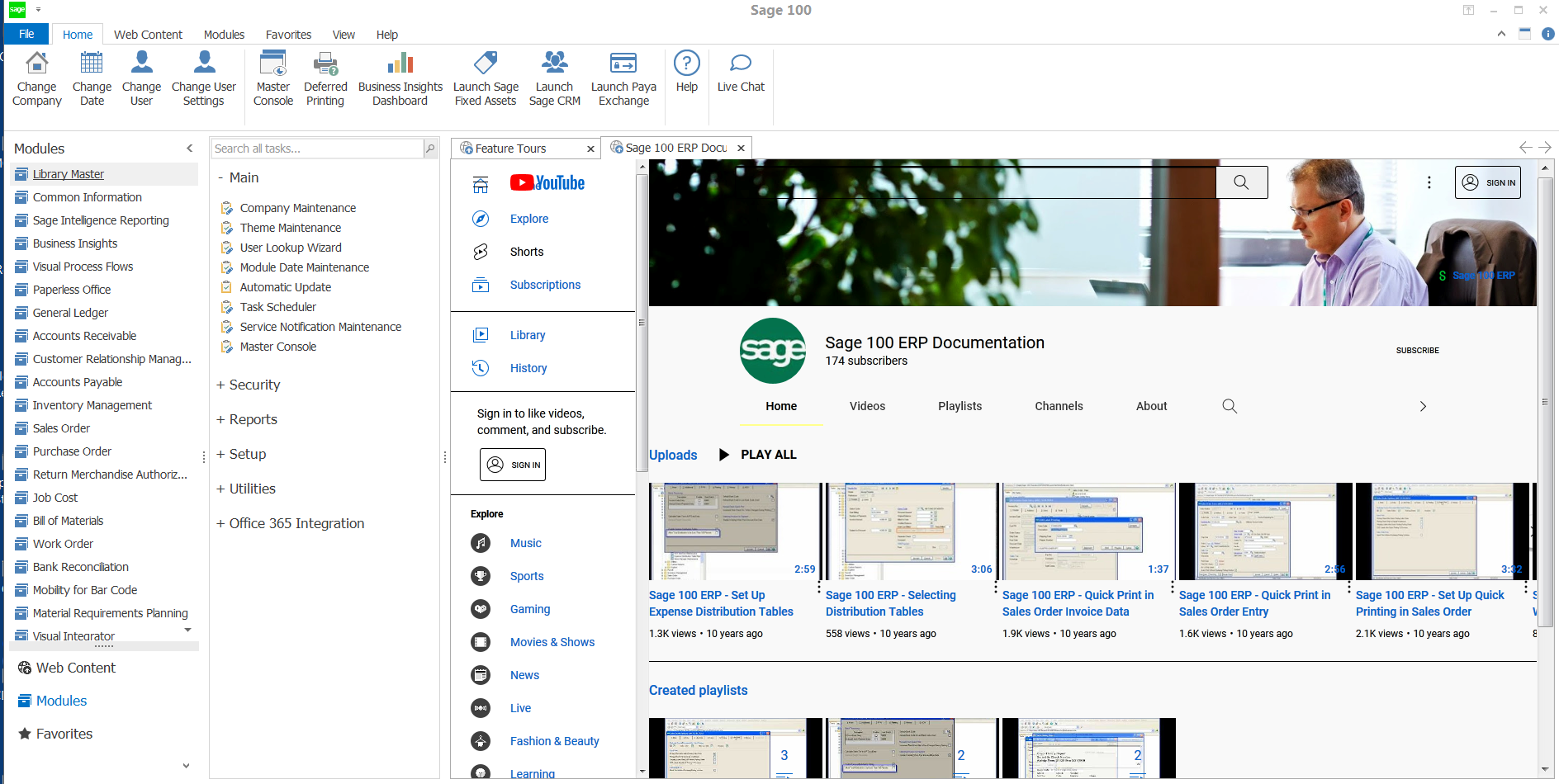1559x784 pixels.
Task: Start Live Chat
Action: point(741,73)
